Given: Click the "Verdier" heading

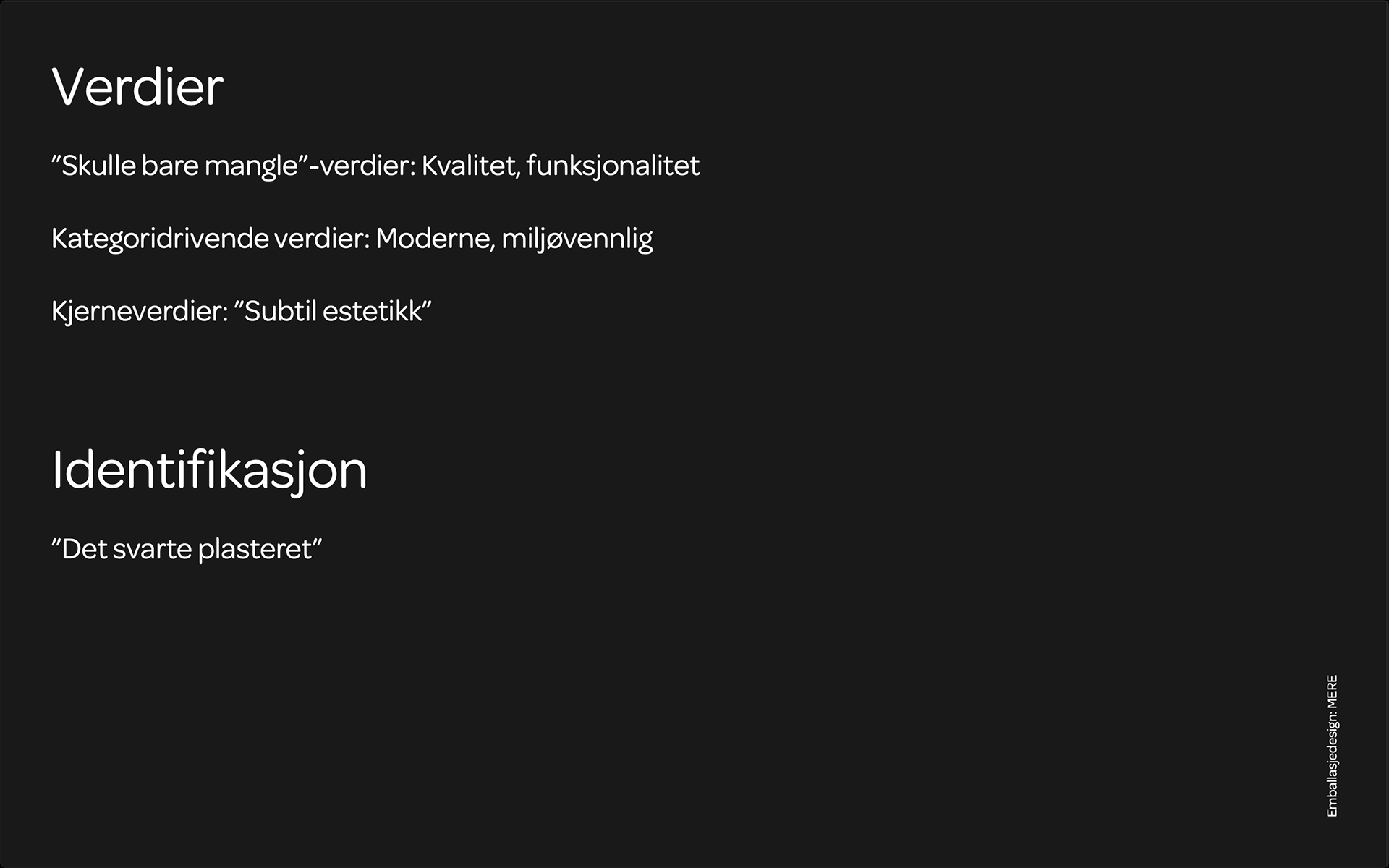Looking at the screenshot, I should pos(137,88).
